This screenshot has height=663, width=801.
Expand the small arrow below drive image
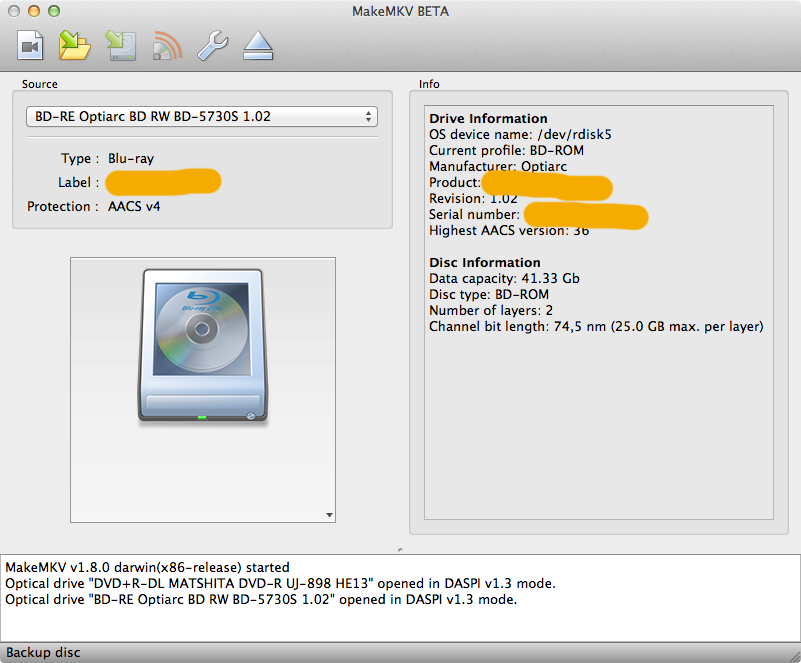click(329, 515)
